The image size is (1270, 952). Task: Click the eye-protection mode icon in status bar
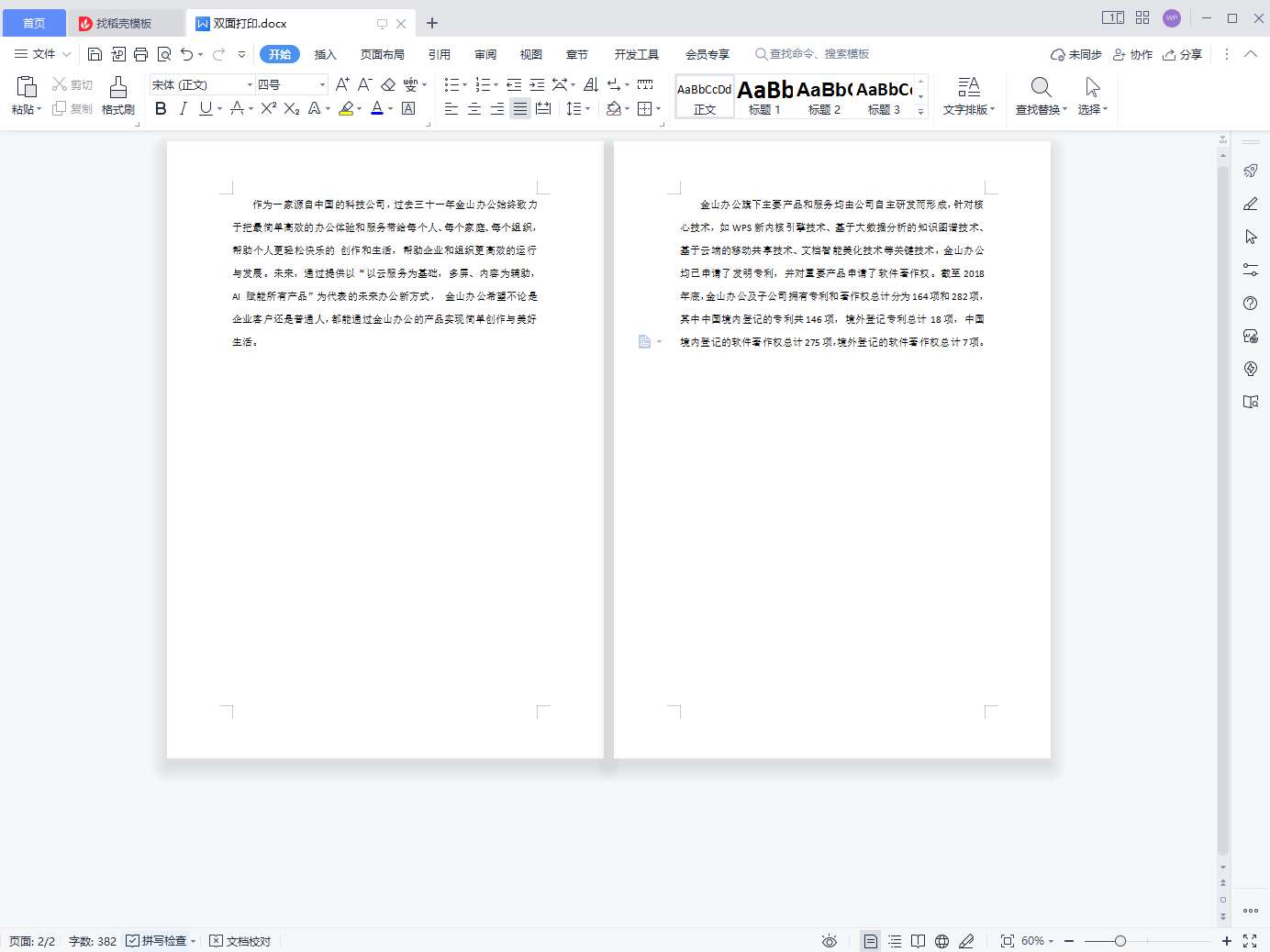click(830, 941)
